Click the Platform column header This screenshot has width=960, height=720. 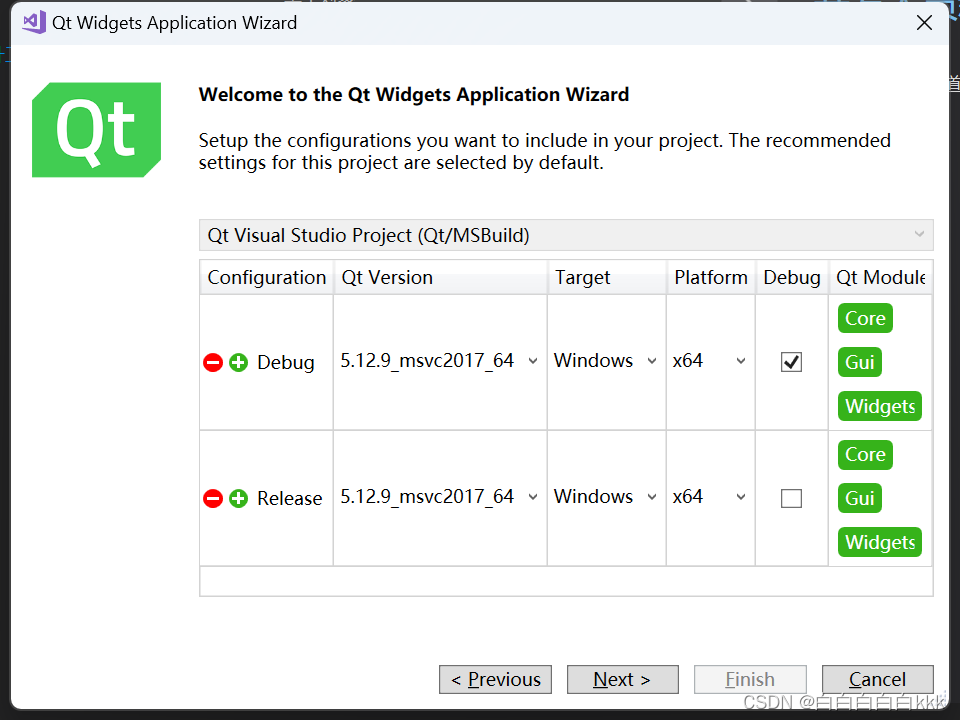pyautogui.click(x=711, y=277)
